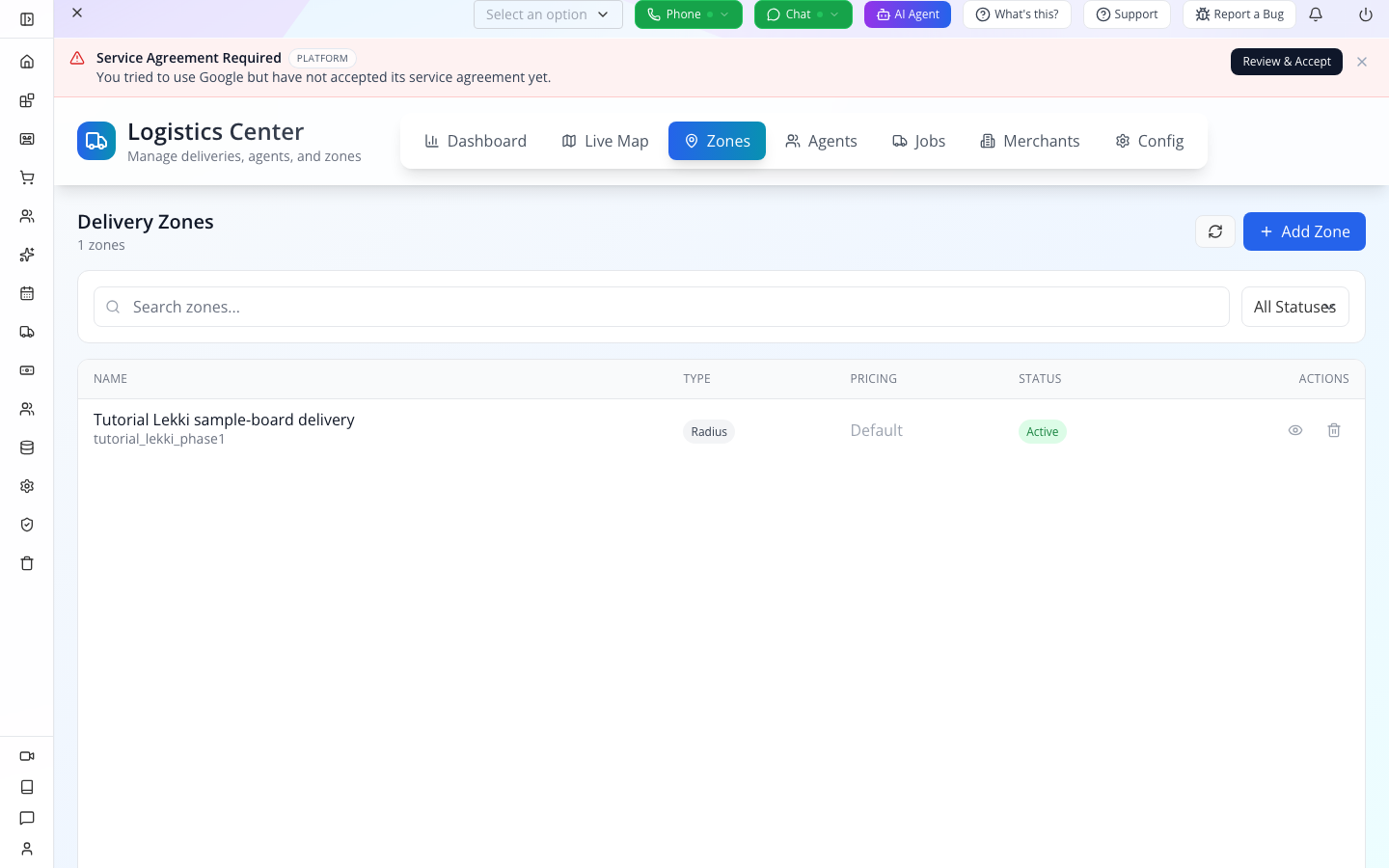The image size is (1389, 868).
Task: Refresh the delivery zones list
Action: click(1215, 231)
